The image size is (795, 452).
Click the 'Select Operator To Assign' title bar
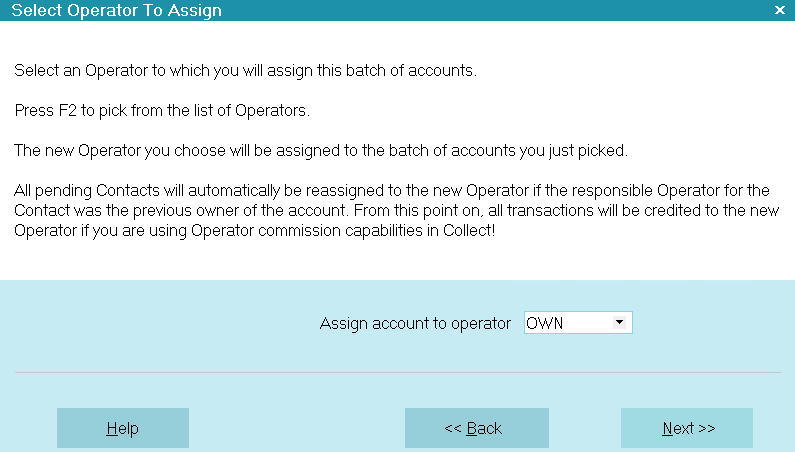pyautogui.click(x=398, y=10)
